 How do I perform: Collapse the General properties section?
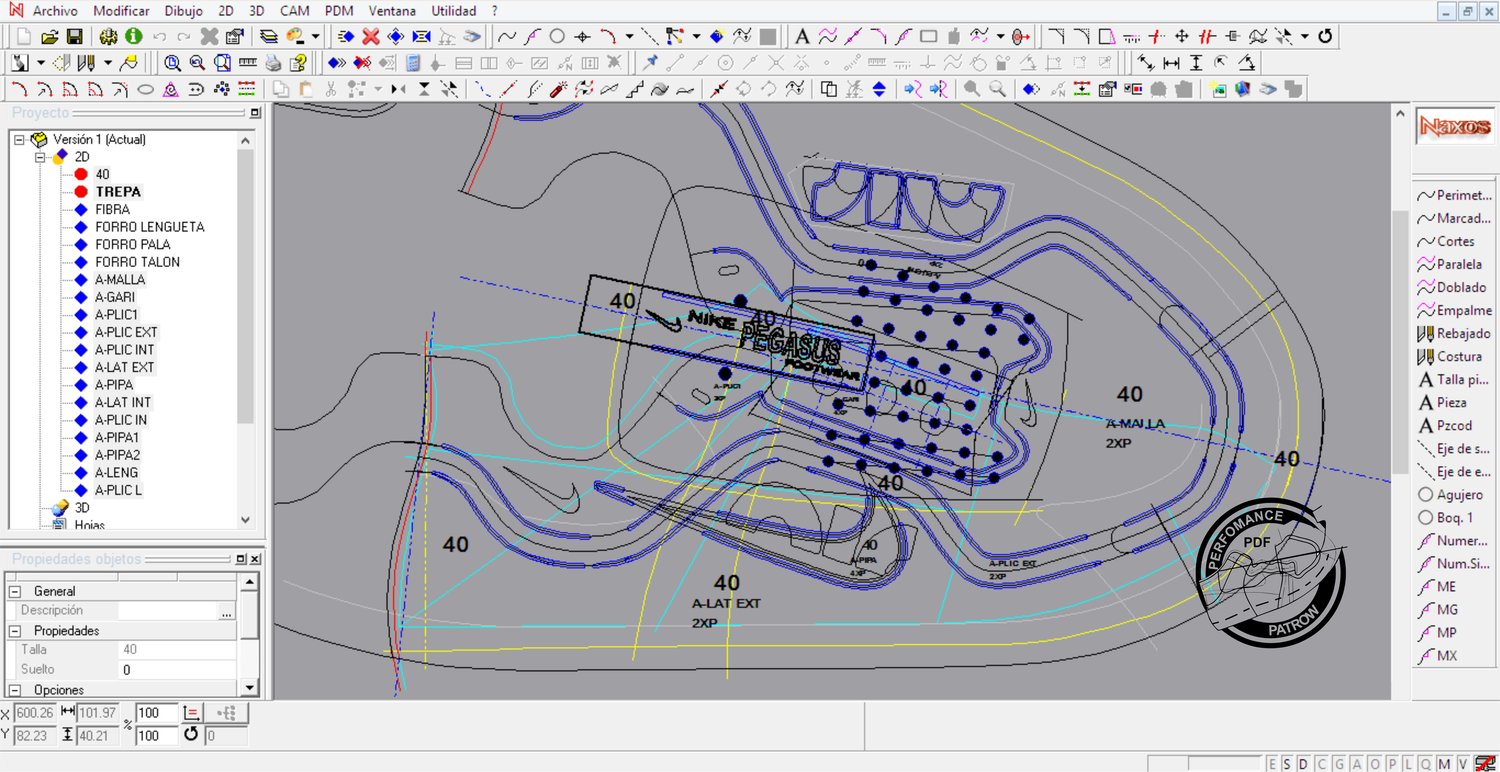pos(16,591)
